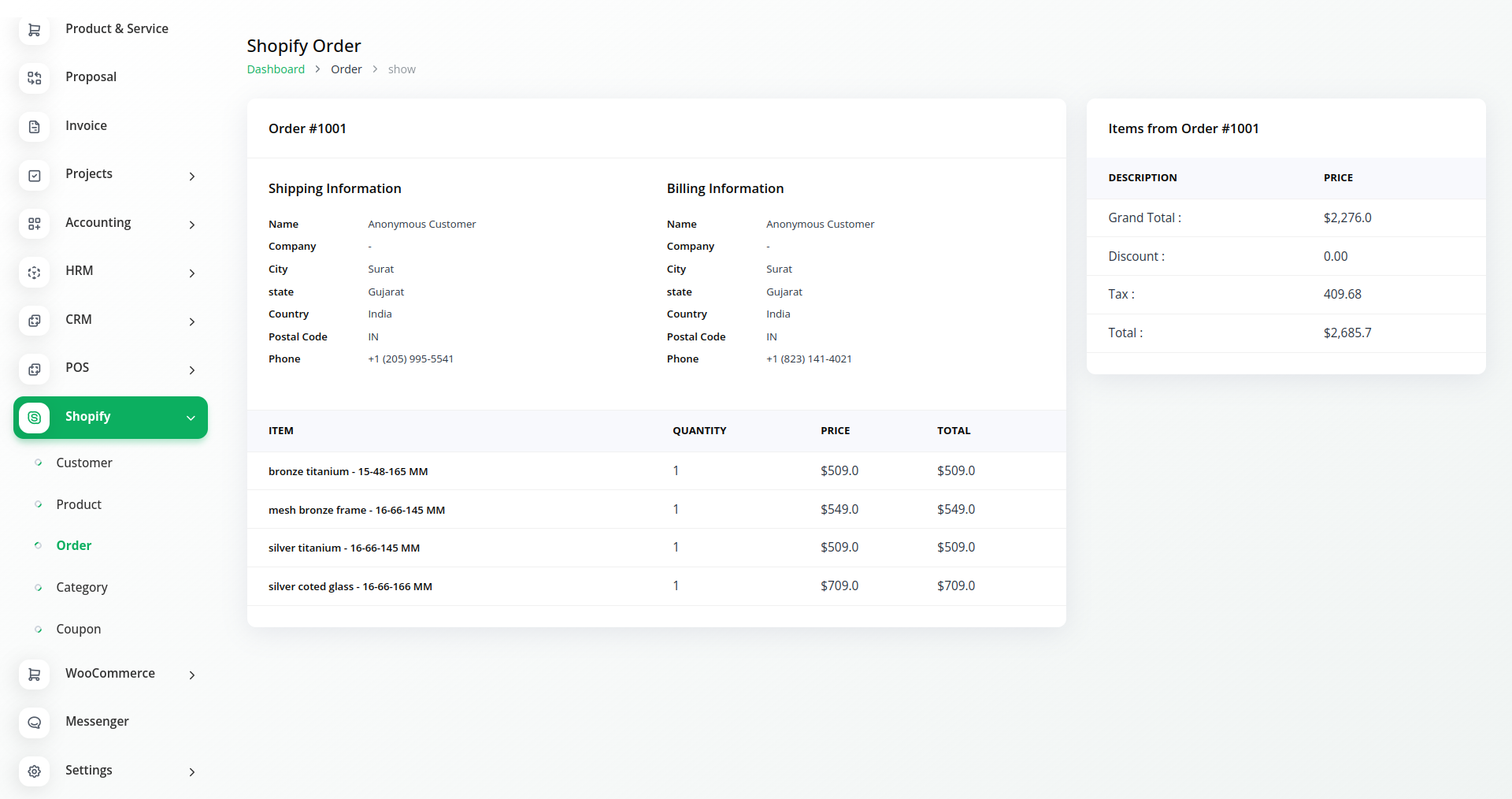
Task: Collapse the Shopify menu chevron
Action: pos(191,418)
